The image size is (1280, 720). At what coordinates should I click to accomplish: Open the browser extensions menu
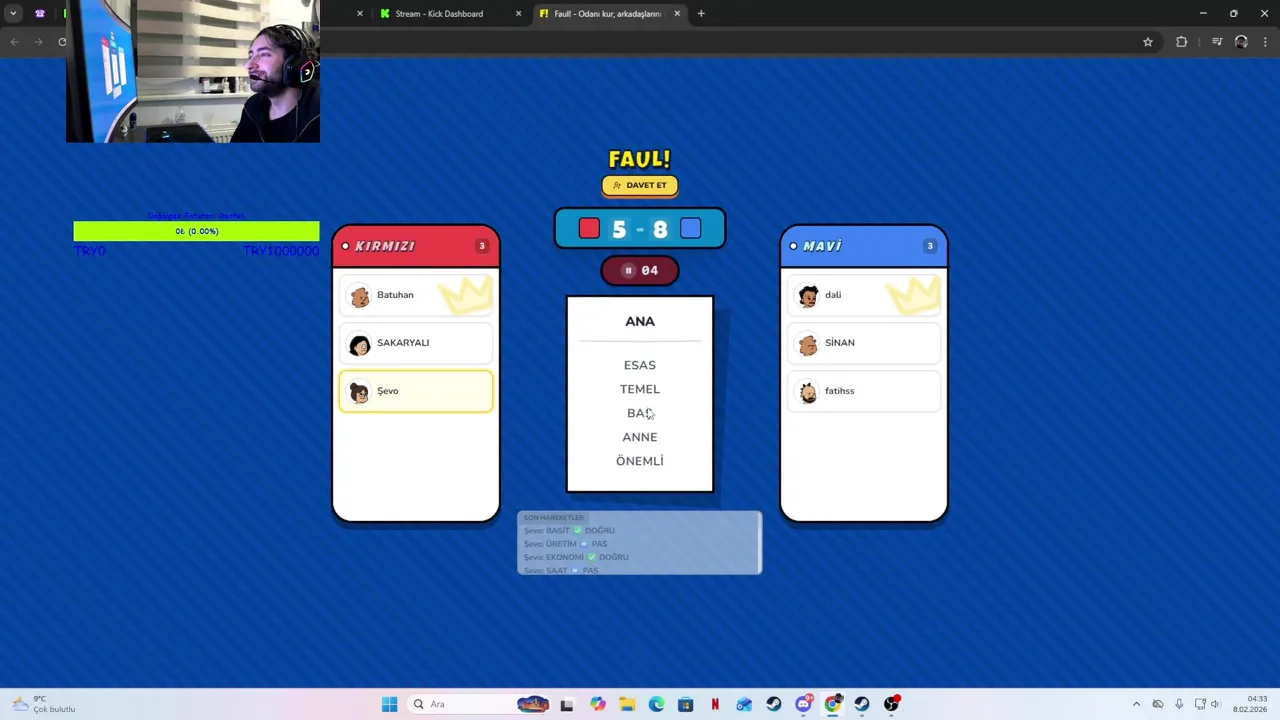pyautogui.click(x=1182, y=42)
